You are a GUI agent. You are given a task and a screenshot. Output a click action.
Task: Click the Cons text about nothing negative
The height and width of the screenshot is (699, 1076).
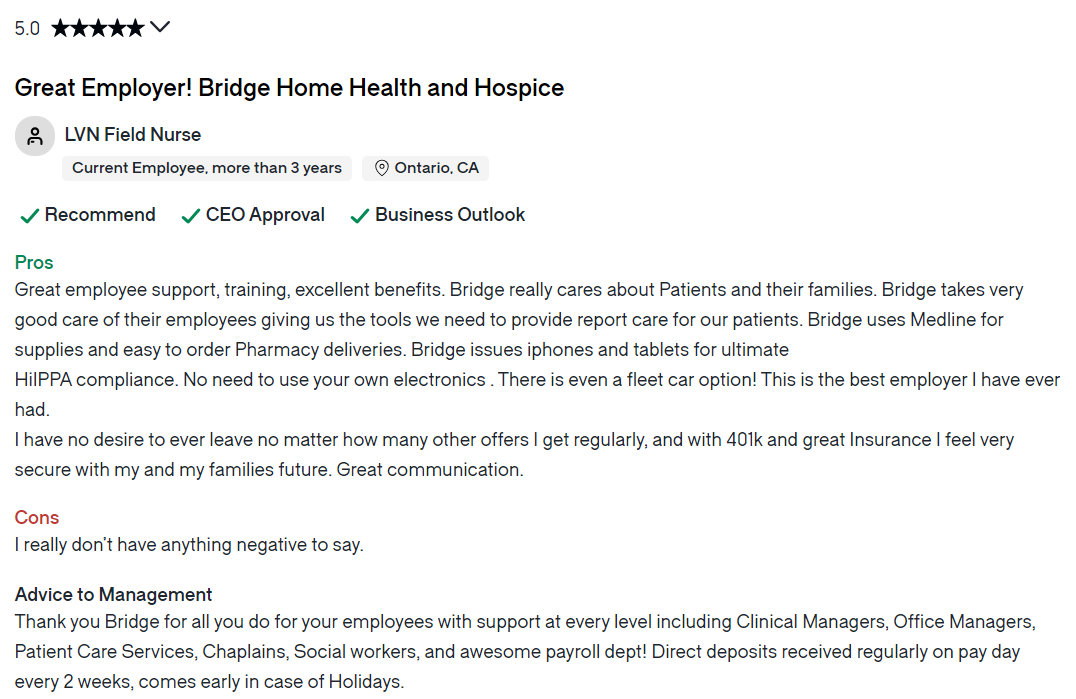point(189,545)
